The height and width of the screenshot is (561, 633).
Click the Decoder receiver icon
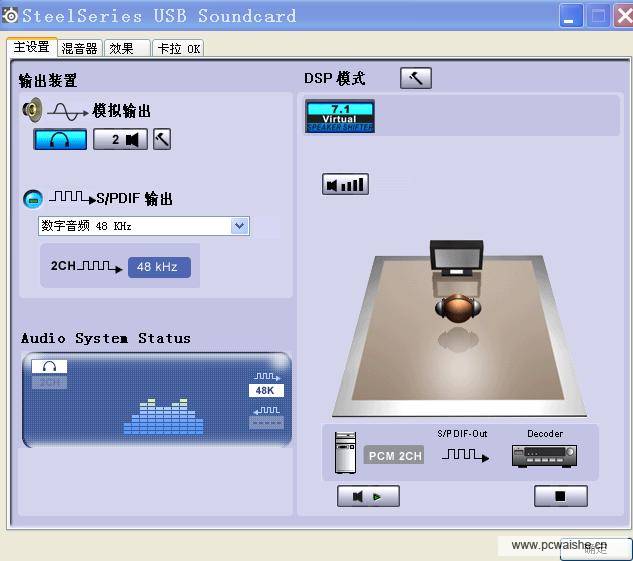544,455
